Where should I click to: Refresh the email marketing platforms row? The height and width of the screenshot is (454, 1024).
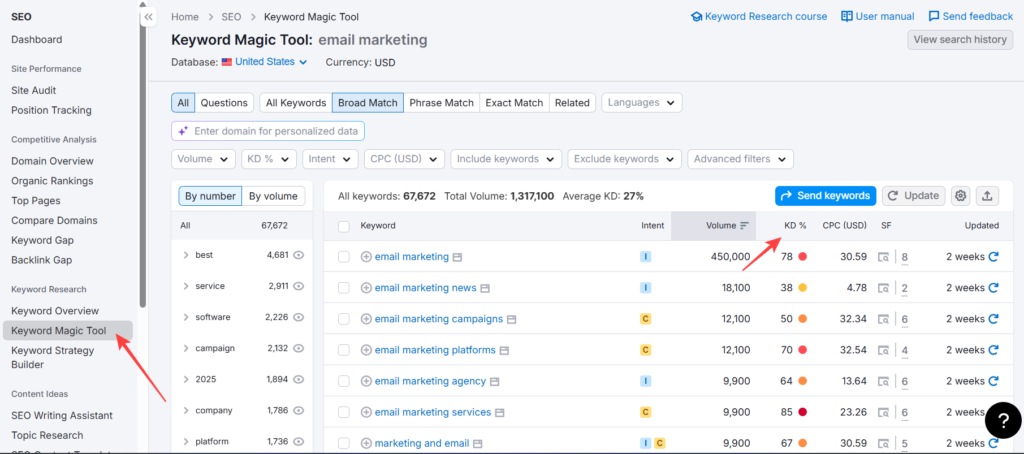point(993,350)
